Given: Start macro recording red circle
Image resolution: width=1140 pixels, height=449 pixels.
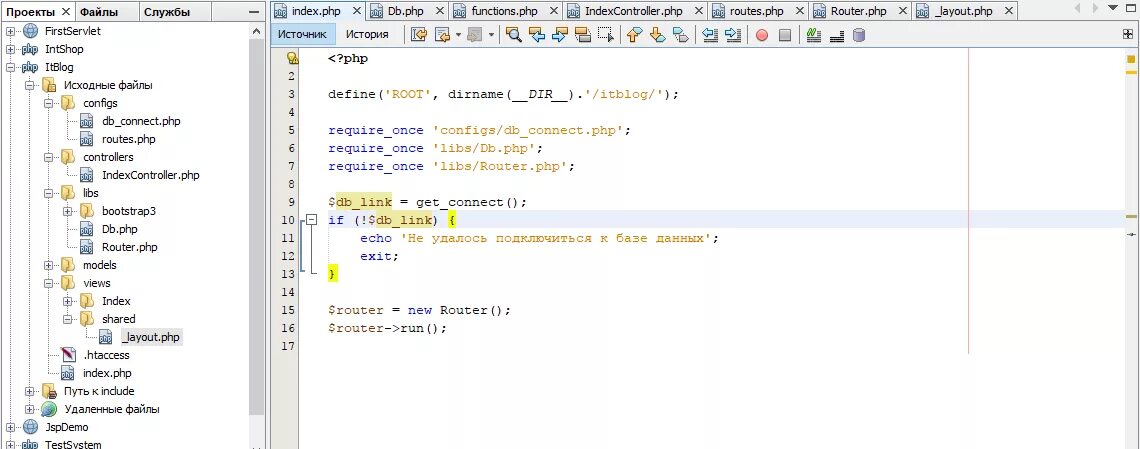Looking at the screenshot, I should pyautogui.click(x=762, y=34).
